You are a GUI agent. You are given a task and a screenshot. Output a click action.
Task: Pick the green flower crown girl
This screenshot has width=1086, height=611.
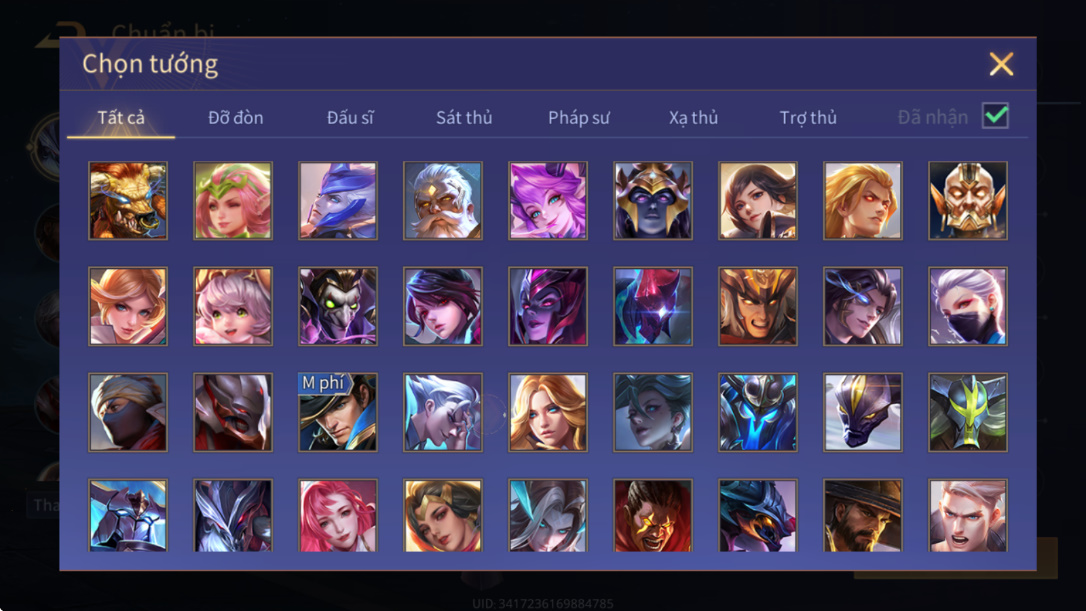(x=233, y=201)
